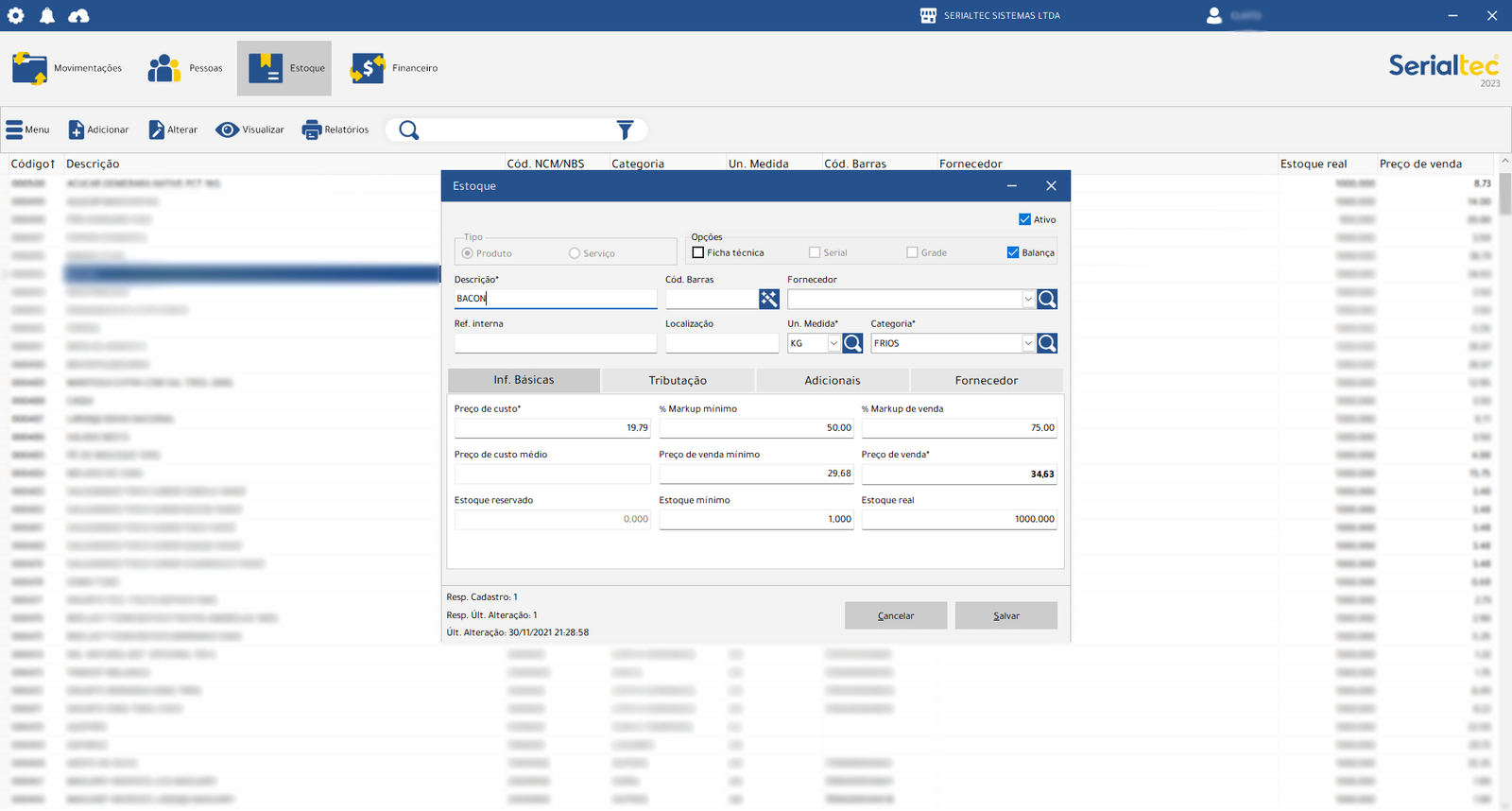Click the Preço de custo médio field

click(553, 474)
